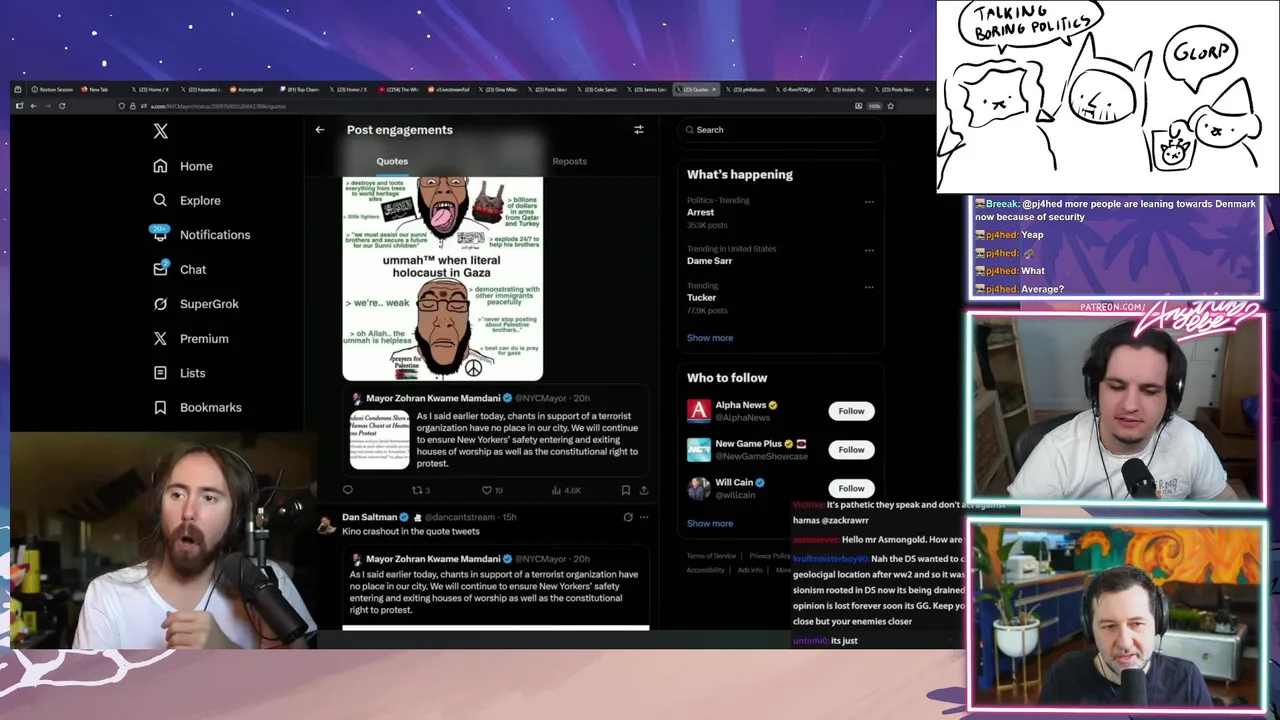Open more options for Arrest trend
1280x720 pixels.
(869, 201)
